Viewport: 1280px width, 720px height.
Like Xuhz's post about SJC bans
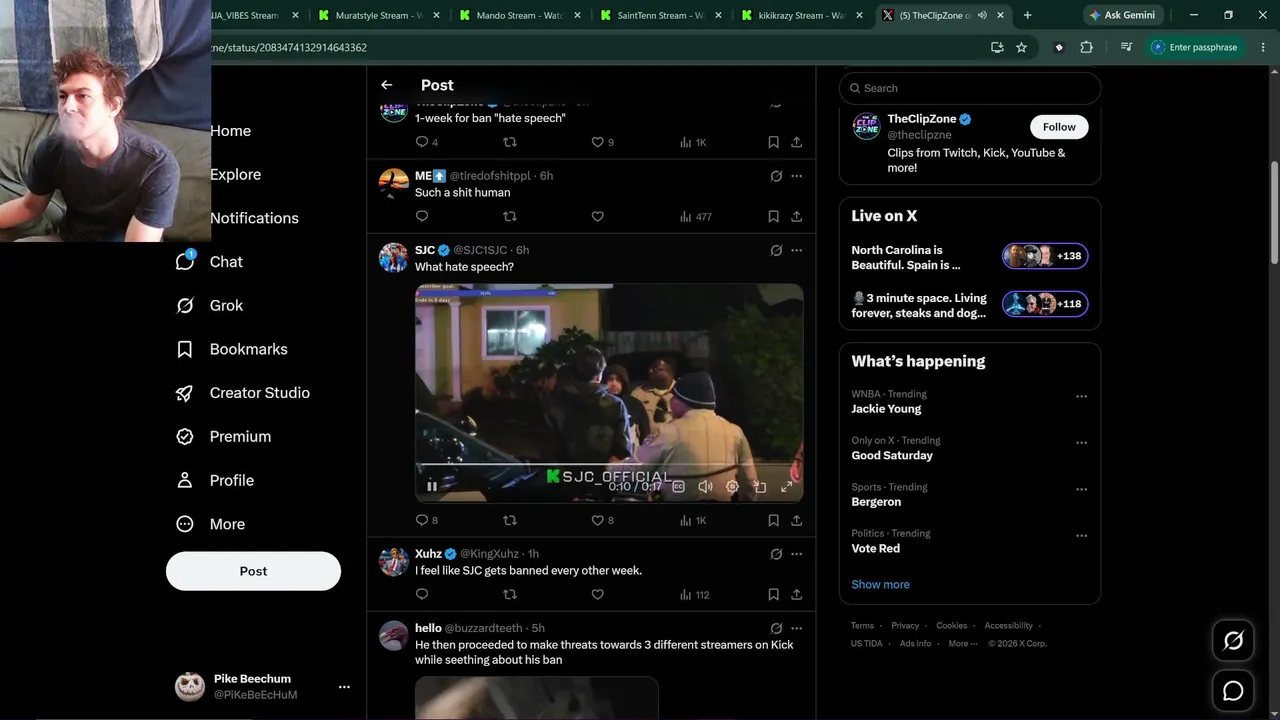(x=598, y=594)
